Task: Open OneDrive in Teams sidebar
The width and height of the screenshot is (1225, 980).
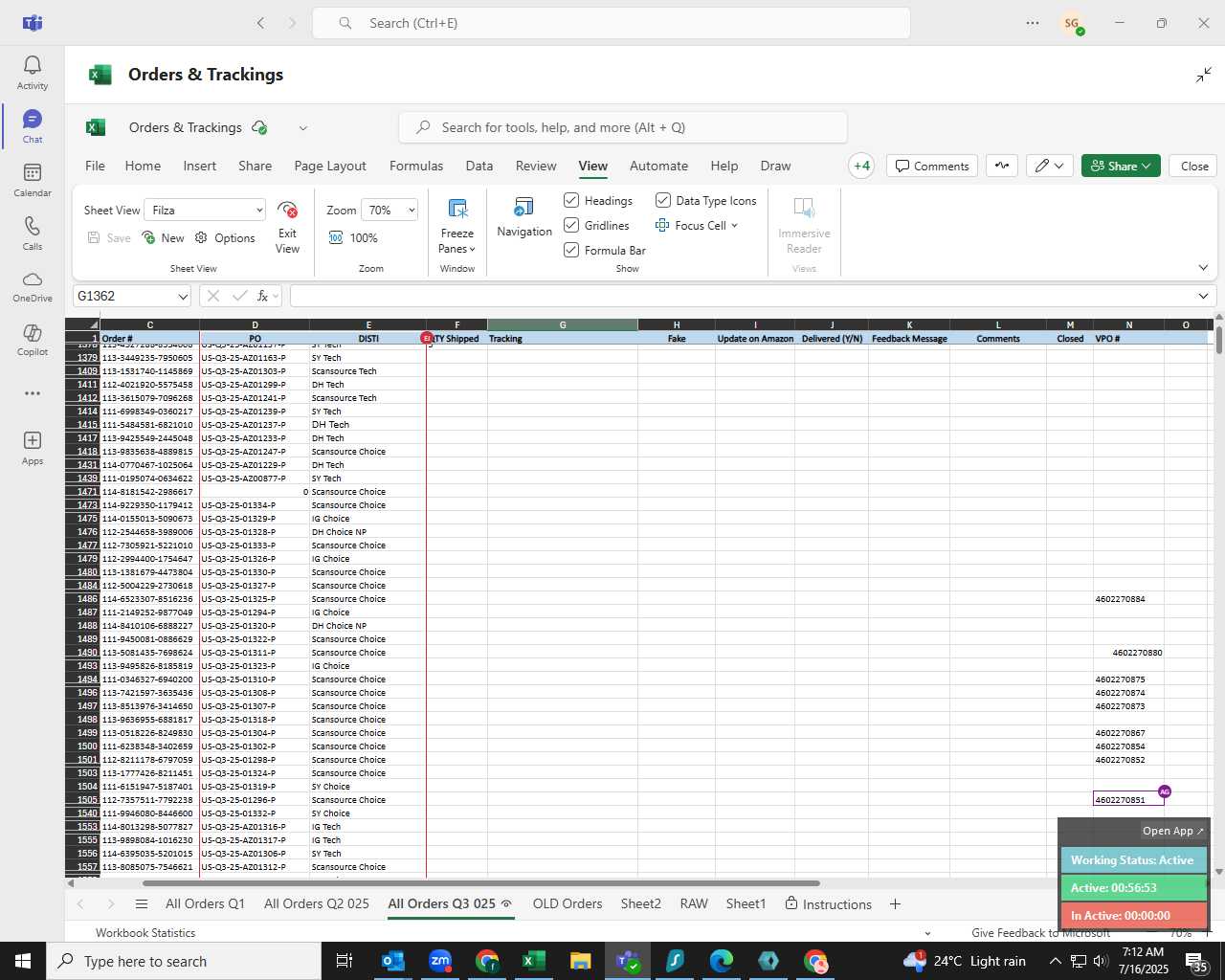Action: 33,286
